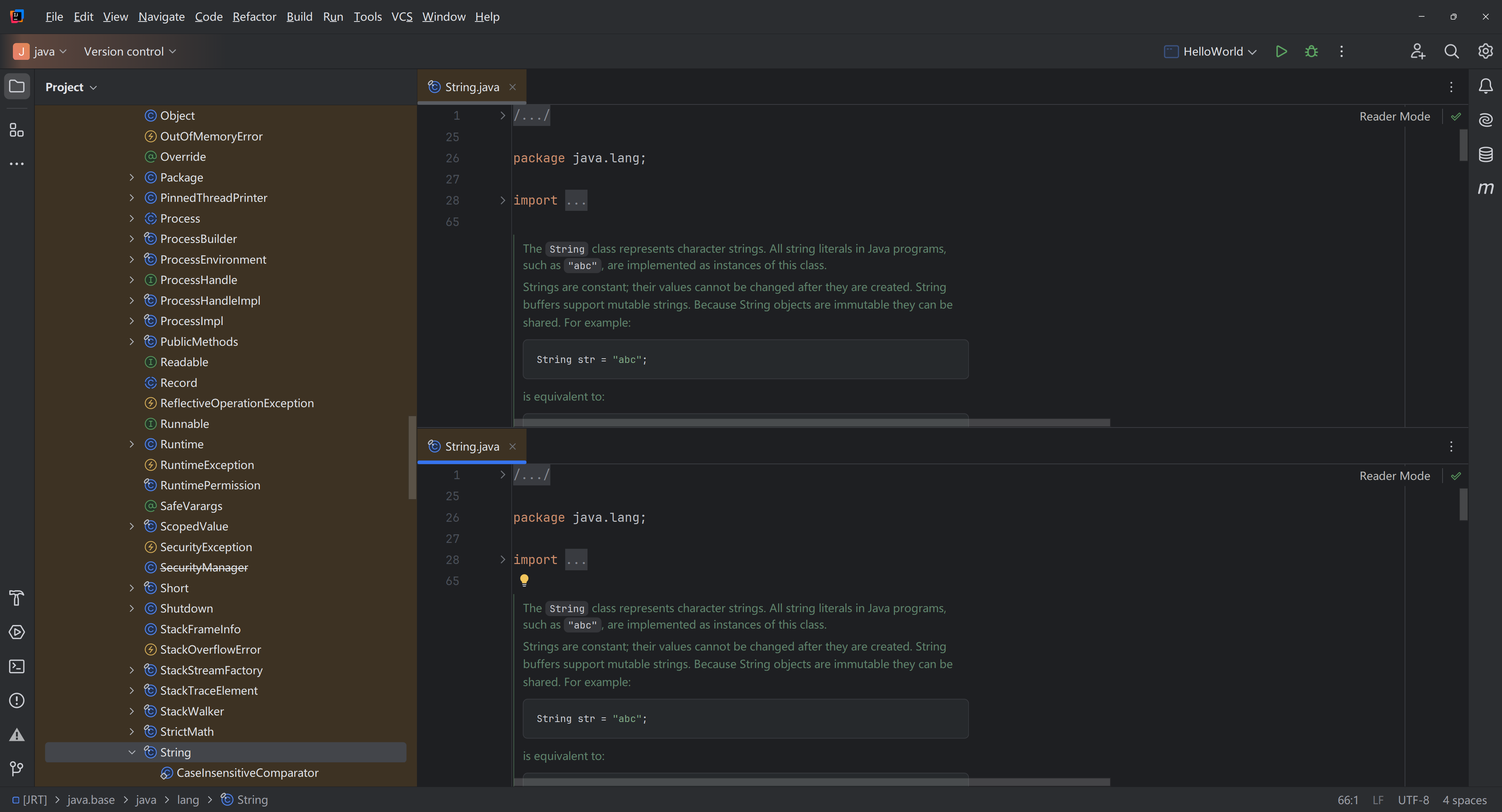Open the Git tool window icon

click(16, 768)
